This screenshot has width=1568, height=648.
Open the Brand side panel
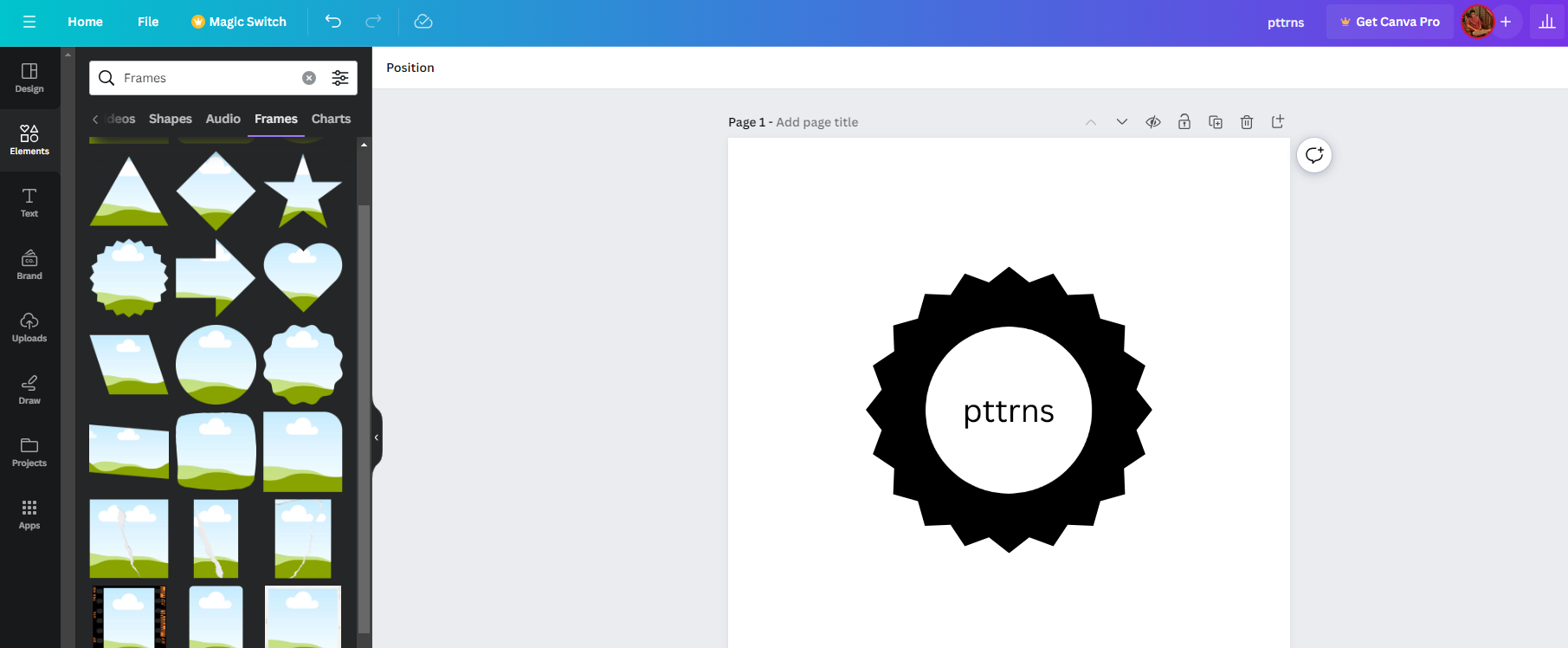[x=29, y=265]
